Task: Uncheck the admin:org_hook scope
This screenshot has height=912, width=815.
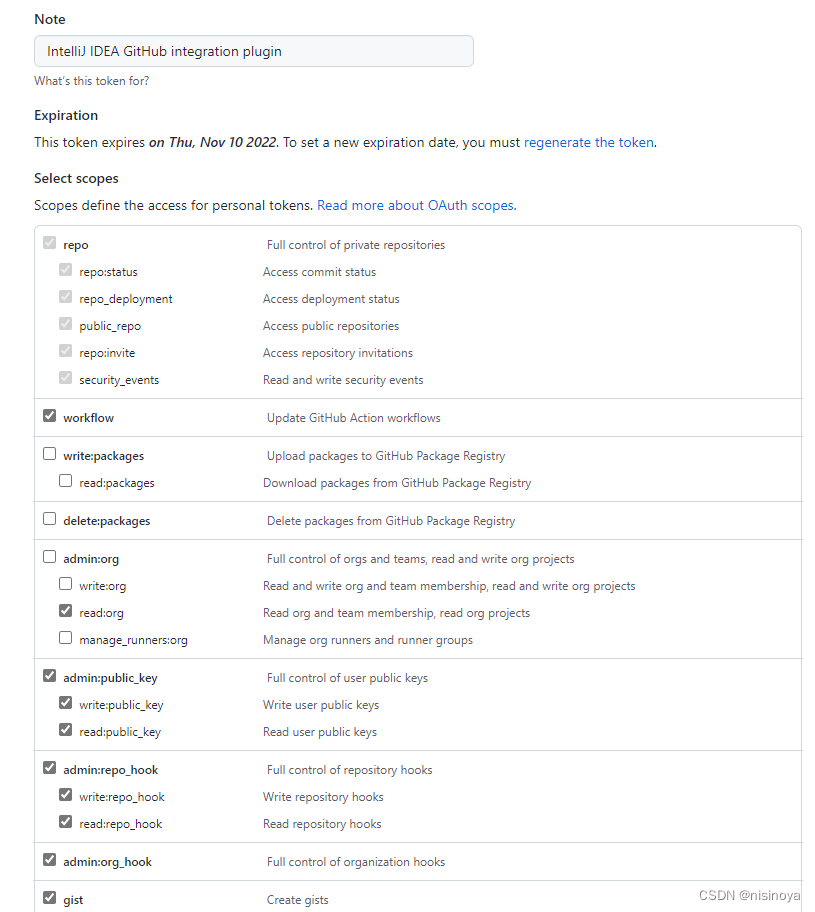Action: point(49,860)
